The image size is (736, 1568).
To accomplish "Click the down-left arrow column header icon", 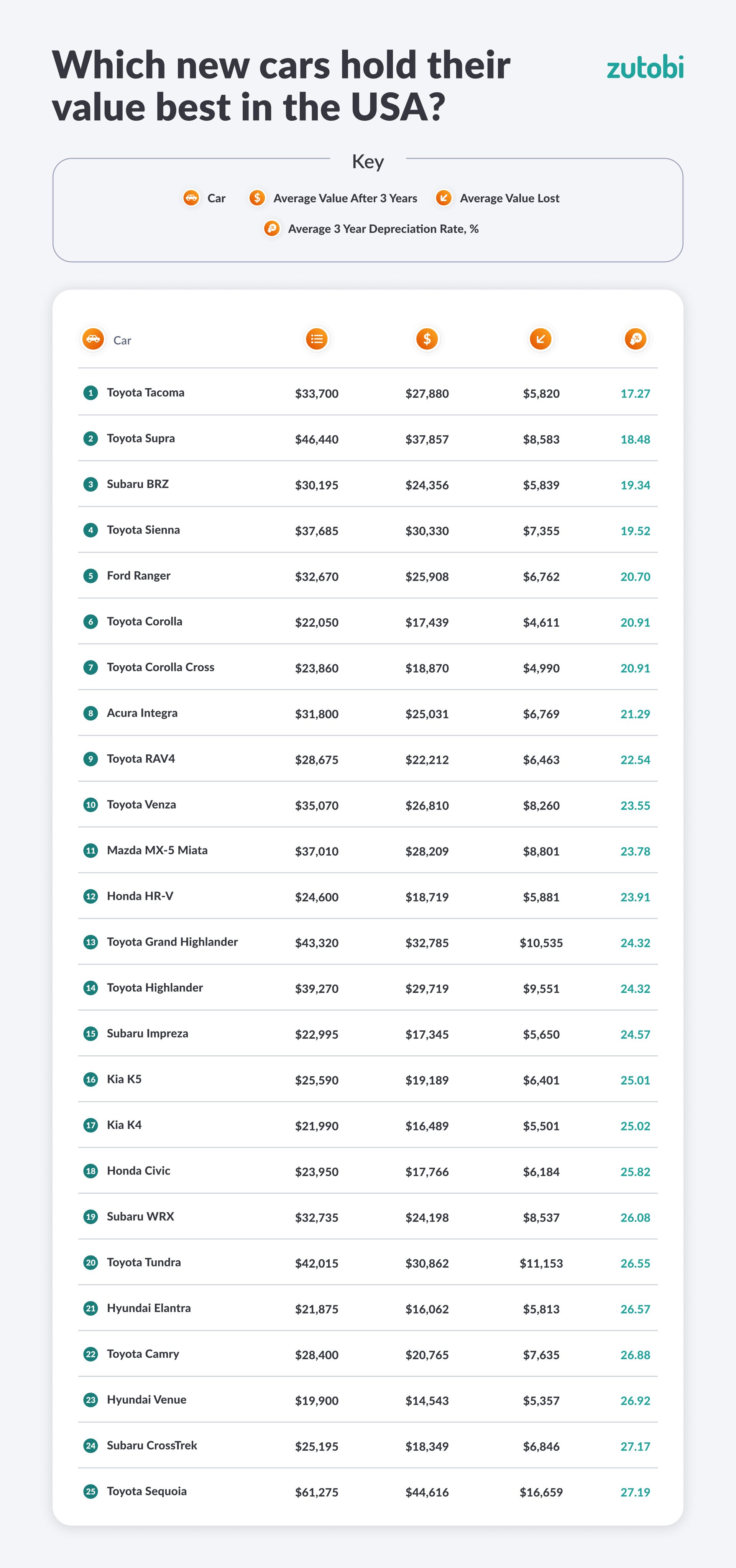I will tap(540, 339).
